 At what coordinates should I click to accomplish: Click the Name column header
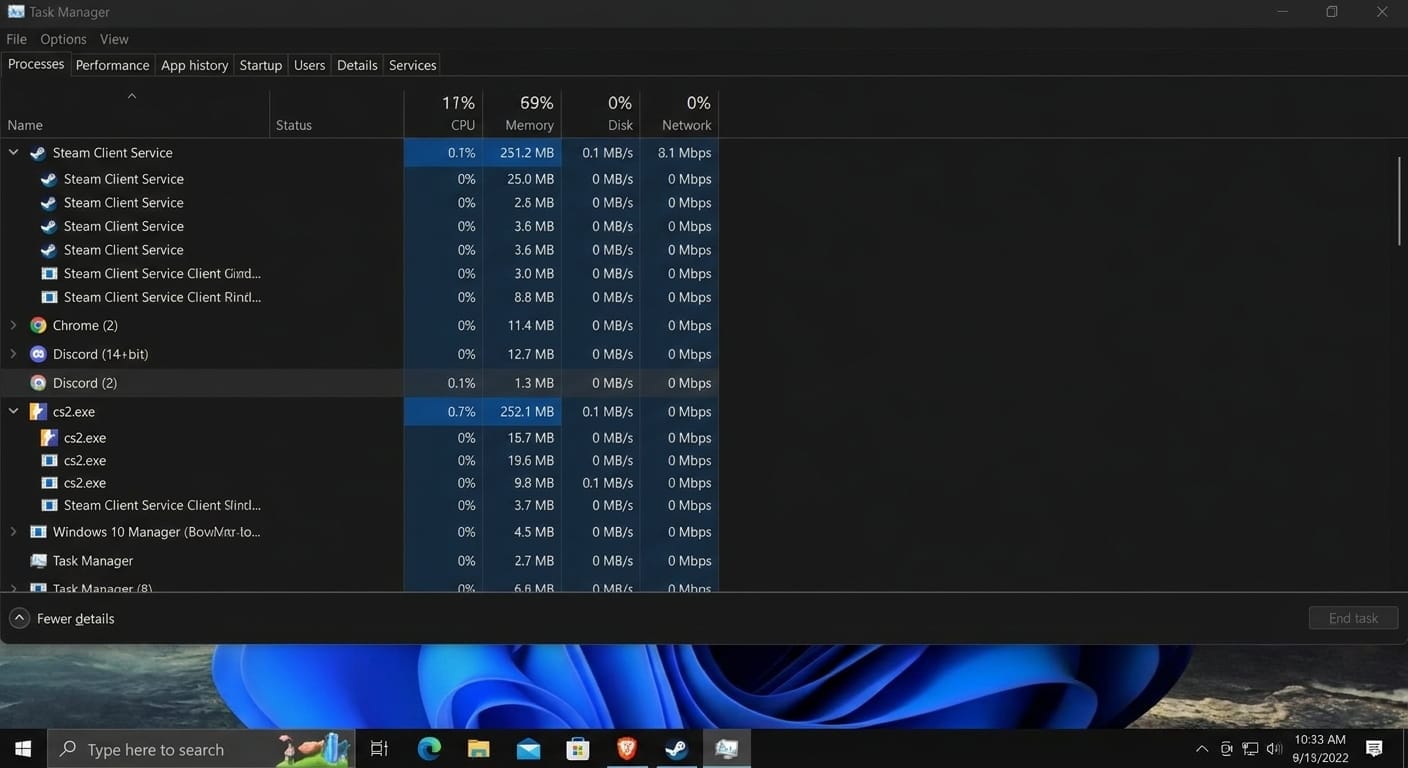pyautogui.click(x=135, y=114)
